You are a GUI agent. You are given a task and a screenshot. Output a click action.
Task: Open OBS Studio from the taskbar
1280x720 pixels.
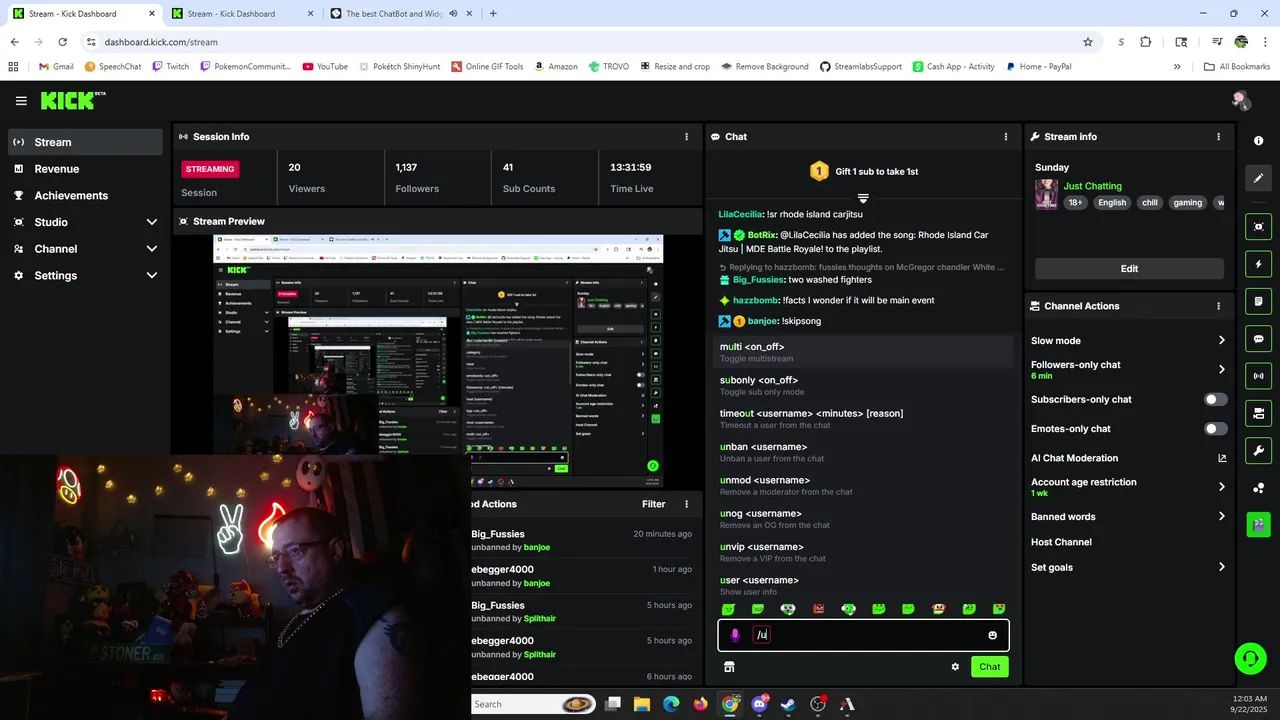(818, 704)
